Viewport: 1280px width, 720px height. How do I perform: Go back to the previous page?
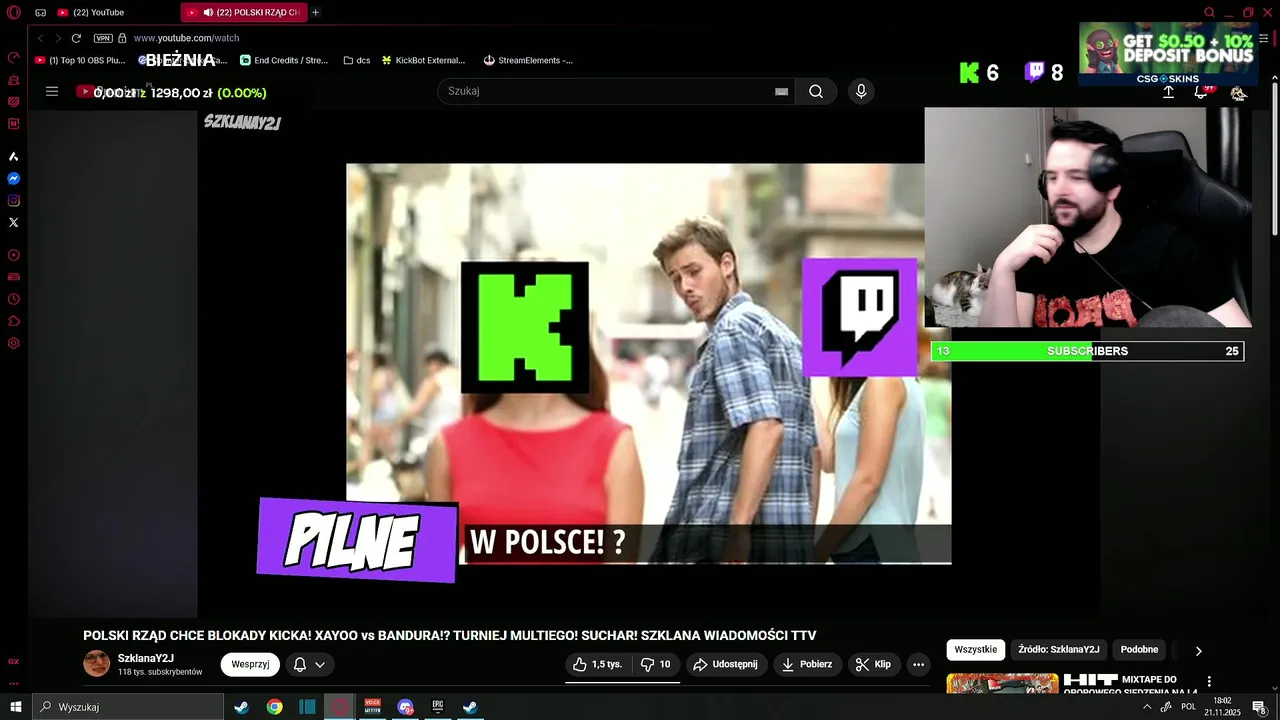[41, 38]
